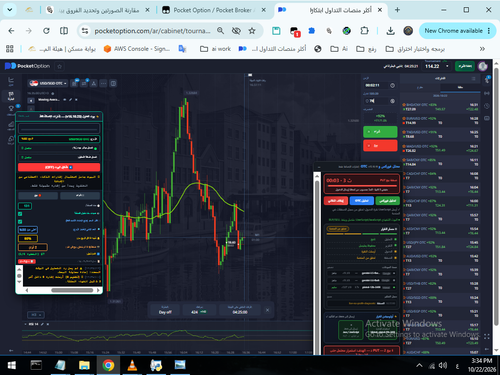Open the H3 timeframe dropdown below the chart

coord(36,315)
